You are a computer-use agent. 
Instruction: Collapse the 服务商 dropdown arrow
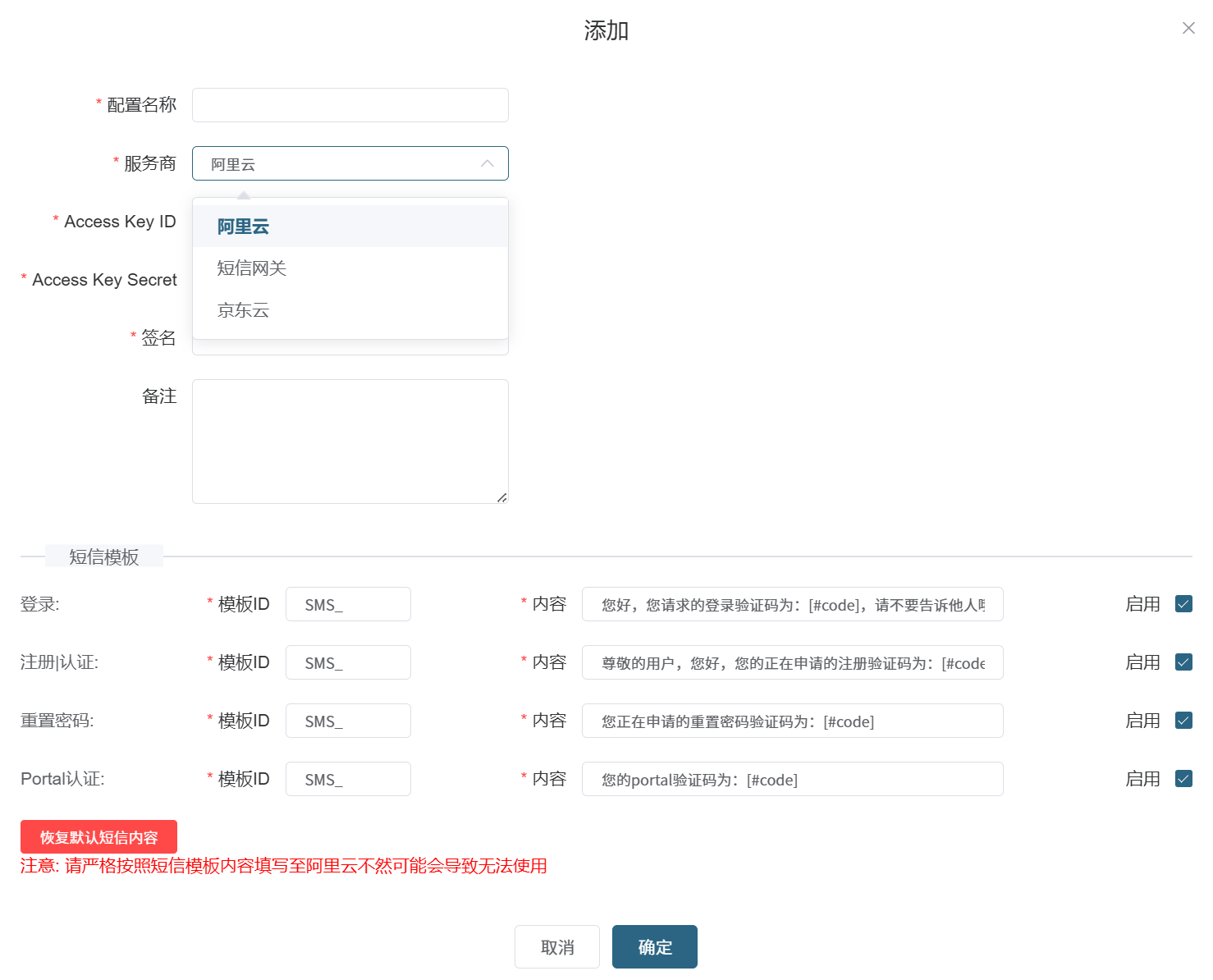coord(487,163)
